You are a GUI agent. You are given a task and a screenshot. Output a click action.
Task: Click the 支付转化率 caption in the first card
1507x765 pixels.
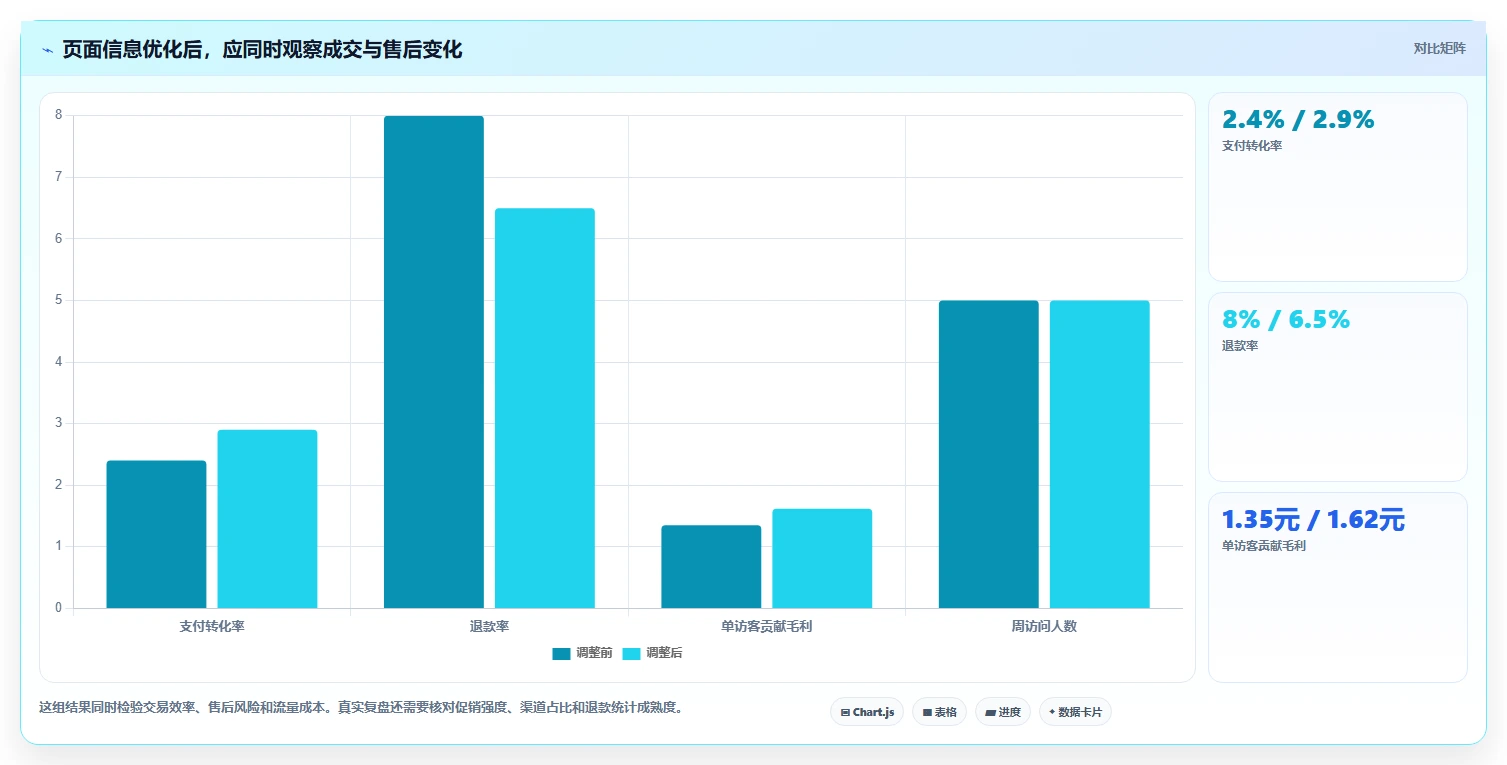[x=1252, y=146]
